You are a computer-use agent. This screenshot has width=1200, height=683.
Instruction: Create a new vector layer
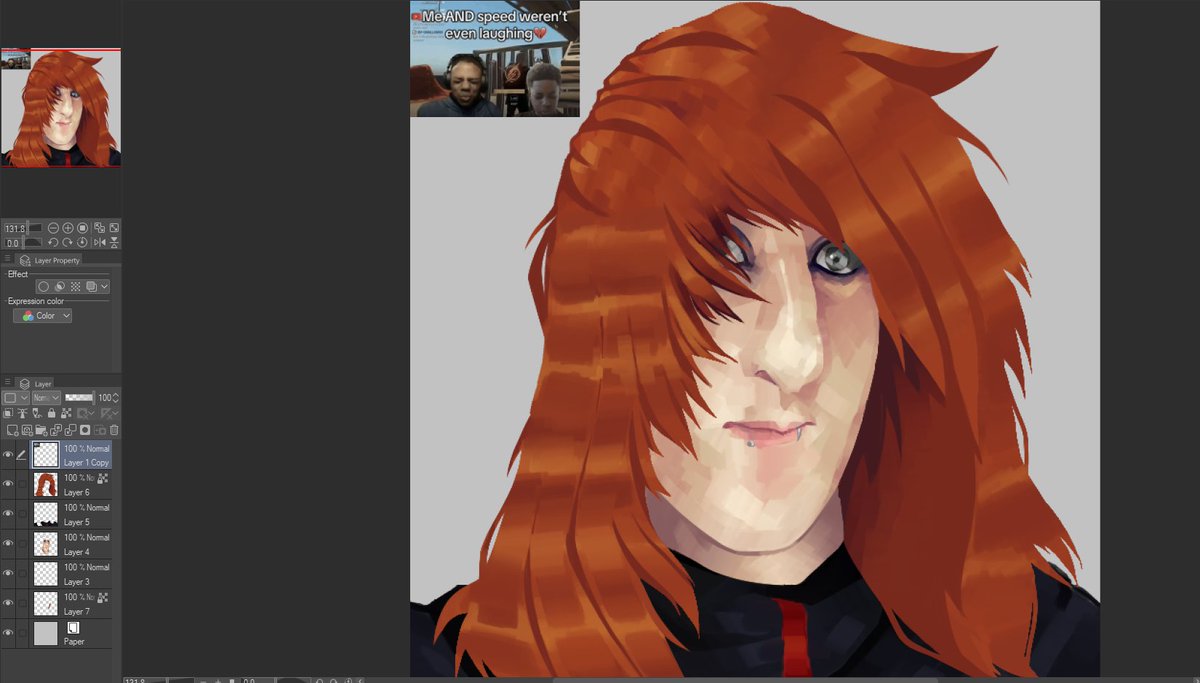point(27,430)
